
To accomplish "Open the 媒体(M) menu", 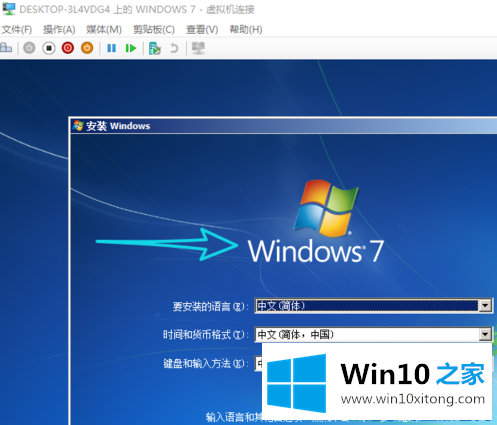I will coord(104,30).
